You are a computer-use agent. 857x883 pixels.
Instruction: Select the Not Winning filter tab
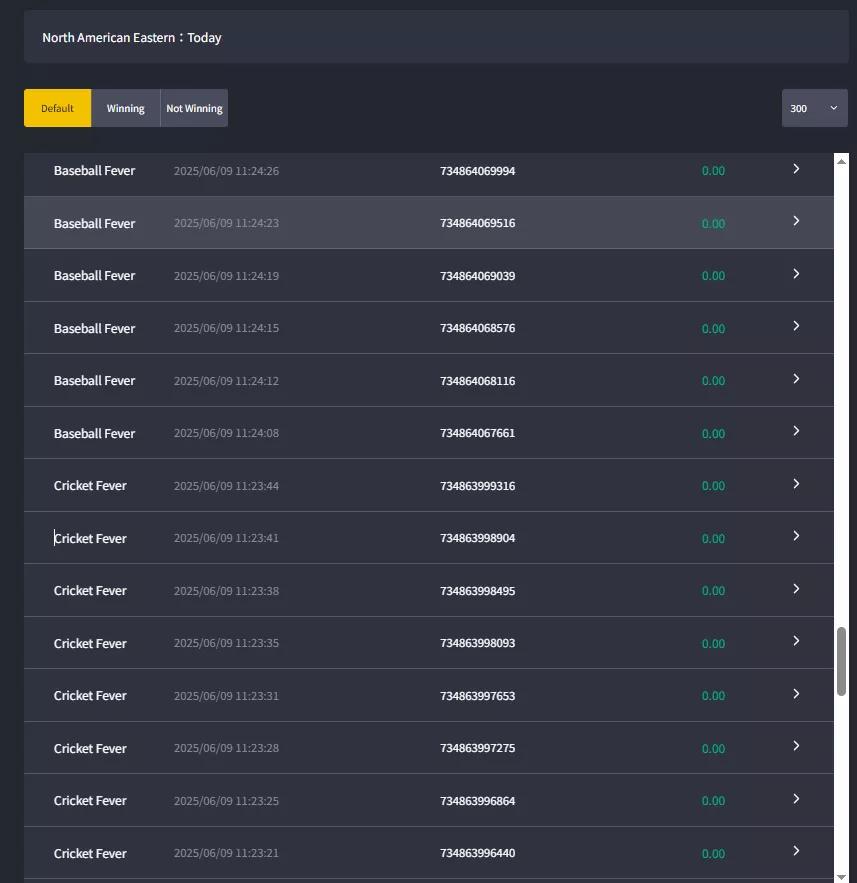[194, 108]
